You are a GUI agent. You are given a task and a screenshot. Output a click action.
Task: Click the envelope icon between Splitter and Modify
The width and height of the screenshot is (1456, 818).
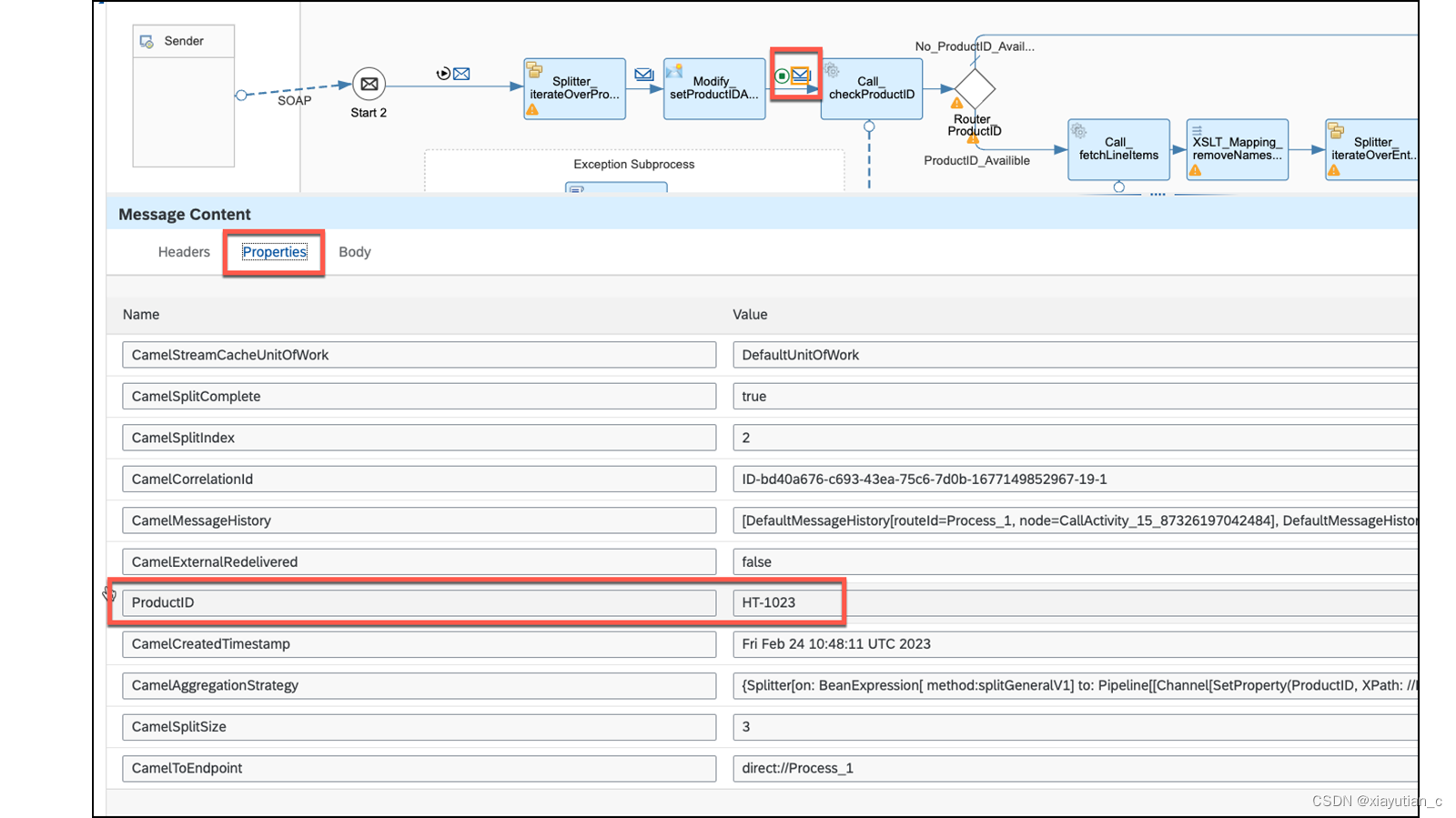(x=643, y=75)
